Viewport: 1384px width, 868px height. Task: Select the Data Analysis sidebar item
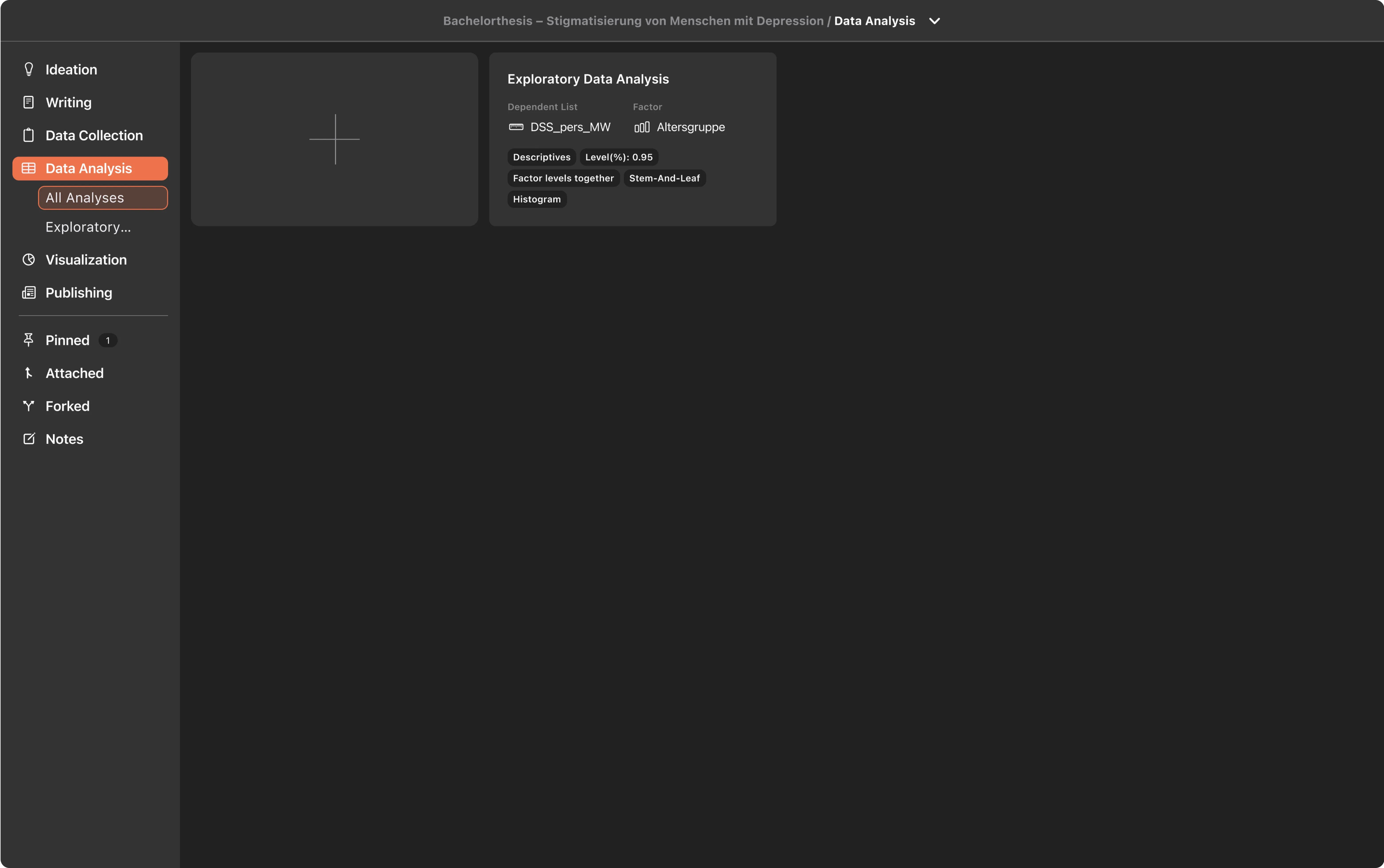(x=90, y=168)
